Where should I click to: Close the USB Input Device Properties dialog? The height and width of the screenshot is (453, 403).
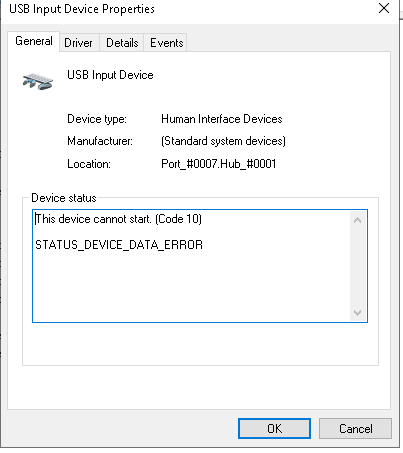[x=384, y=8]
